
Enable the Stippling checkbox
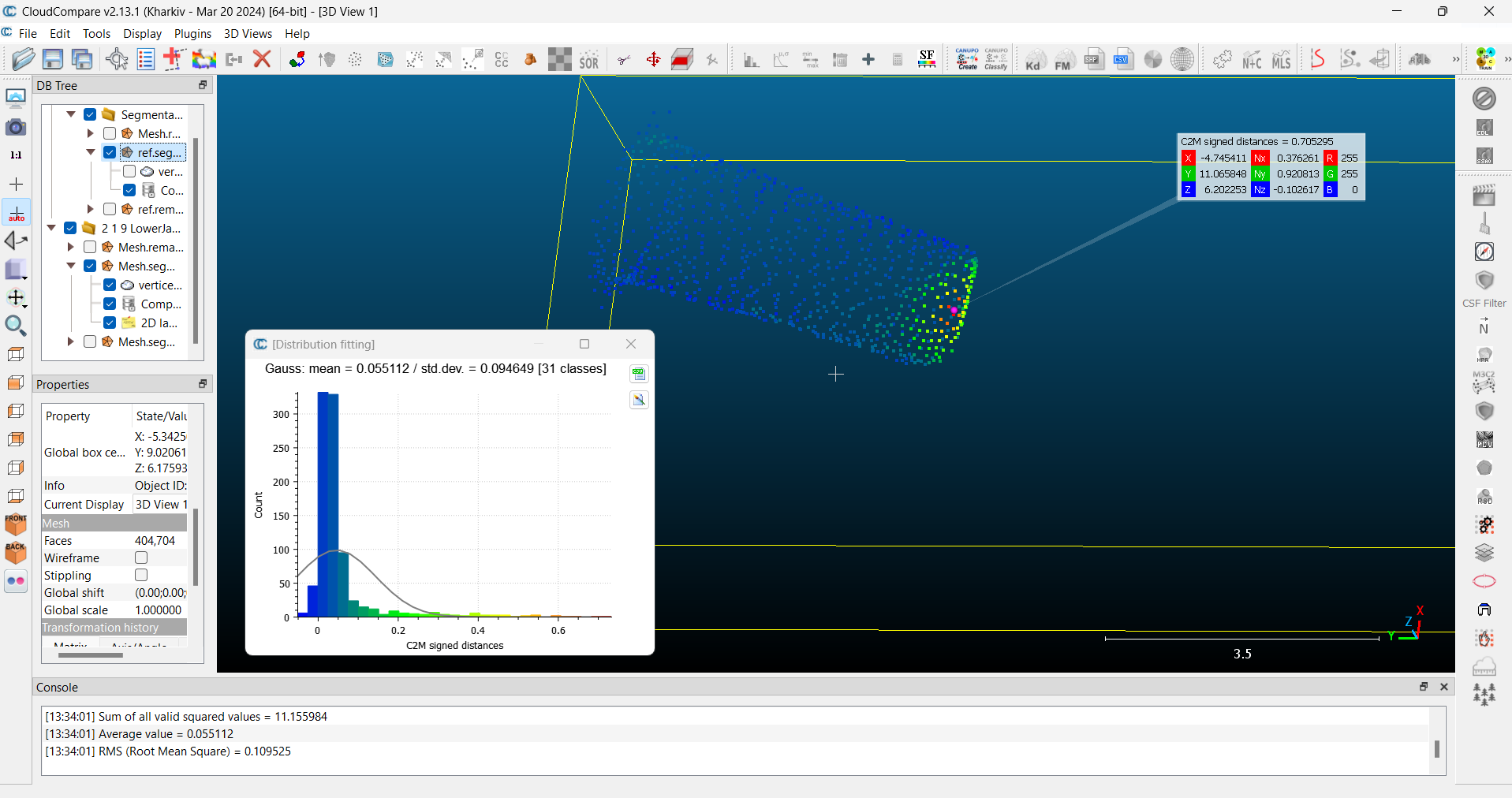pos(141,576)
